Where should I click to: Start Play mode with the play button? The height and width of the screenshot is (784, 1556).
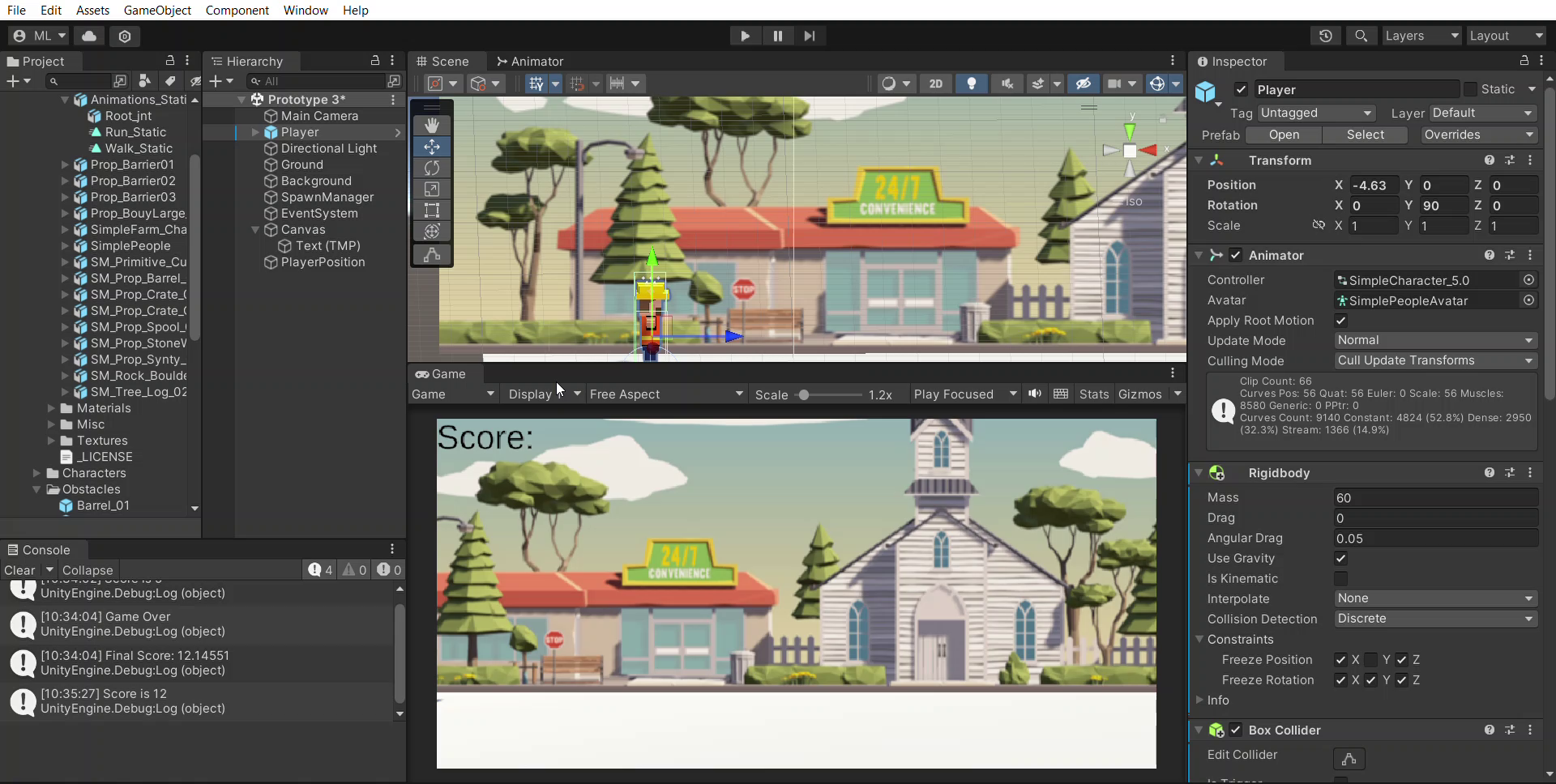tap(745, 36)
